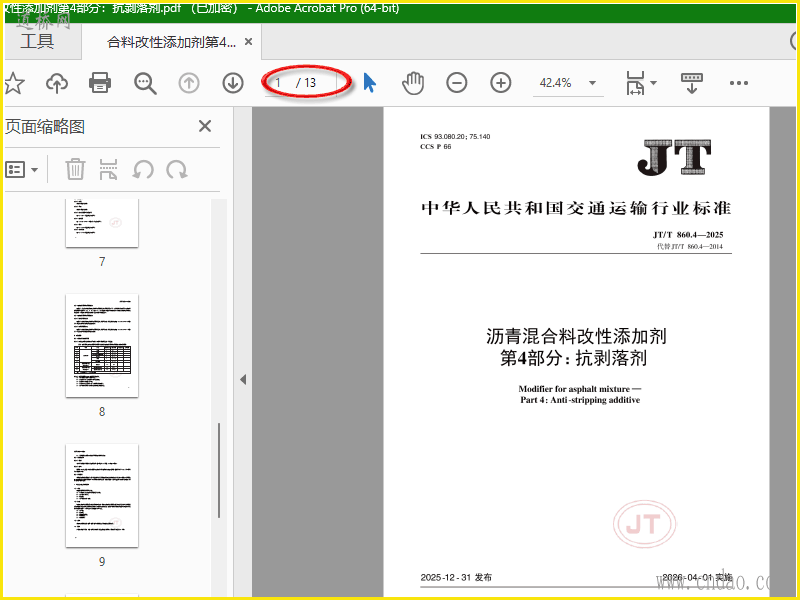Image resolution: width=800 pixels, height=600 pixels.
Task: Click the line 代替 JT/T 860.4—2014
Action: (x=689, y=246)
